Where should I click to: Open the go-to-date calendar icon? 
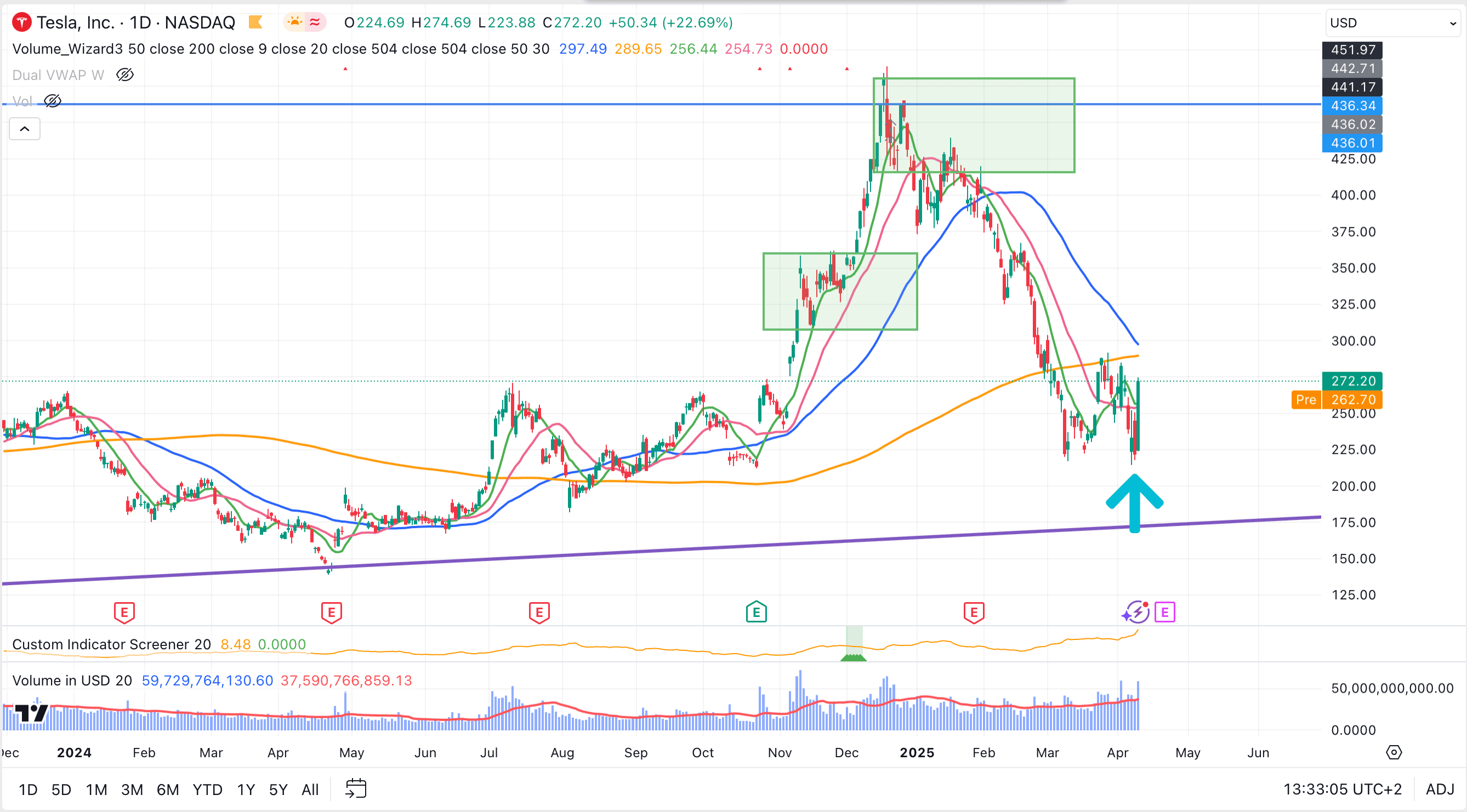[x=356, y=788]
